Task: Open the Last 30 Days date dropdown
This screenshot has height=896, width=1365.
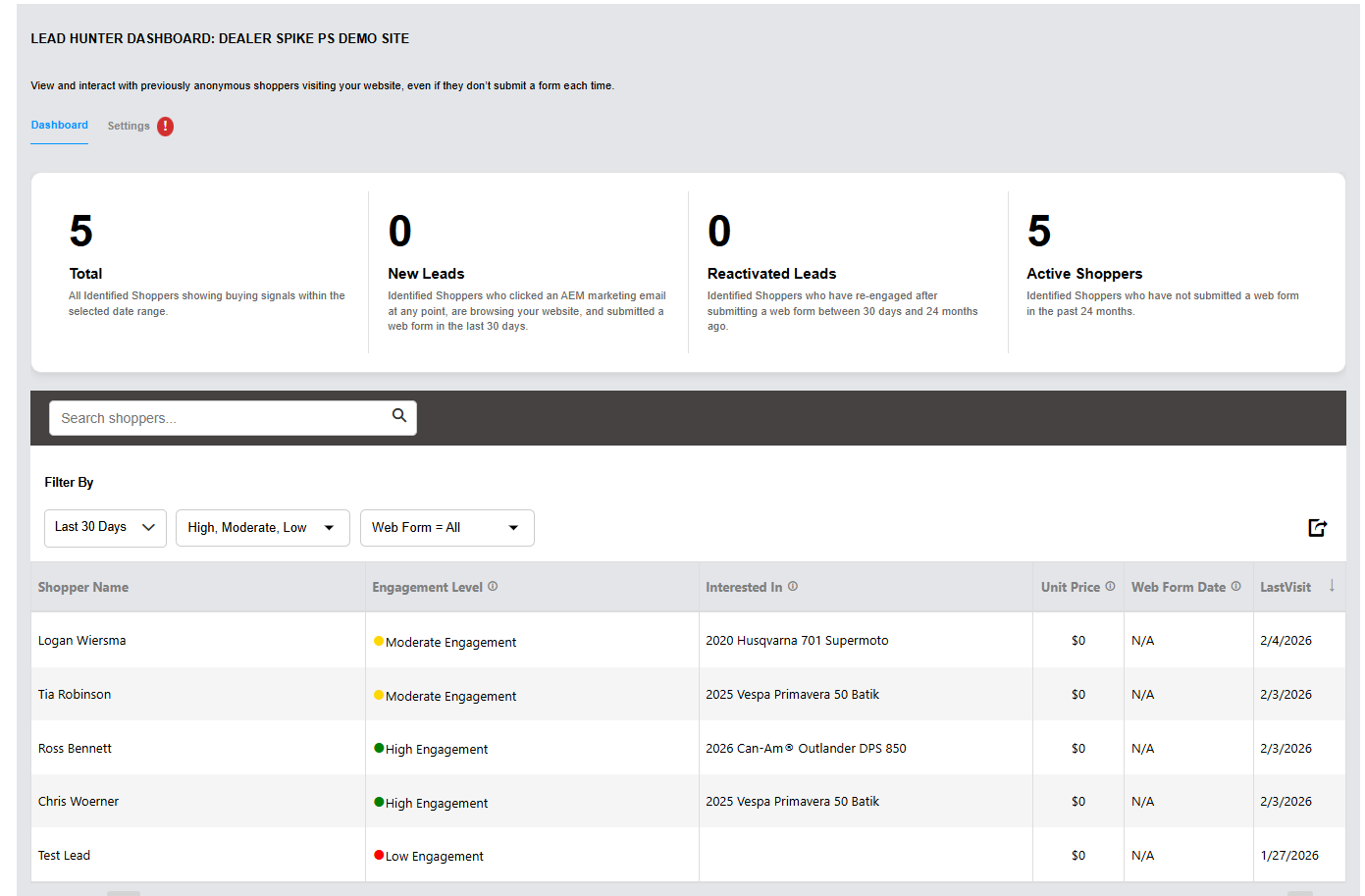Action: click(x=105, y=528)
